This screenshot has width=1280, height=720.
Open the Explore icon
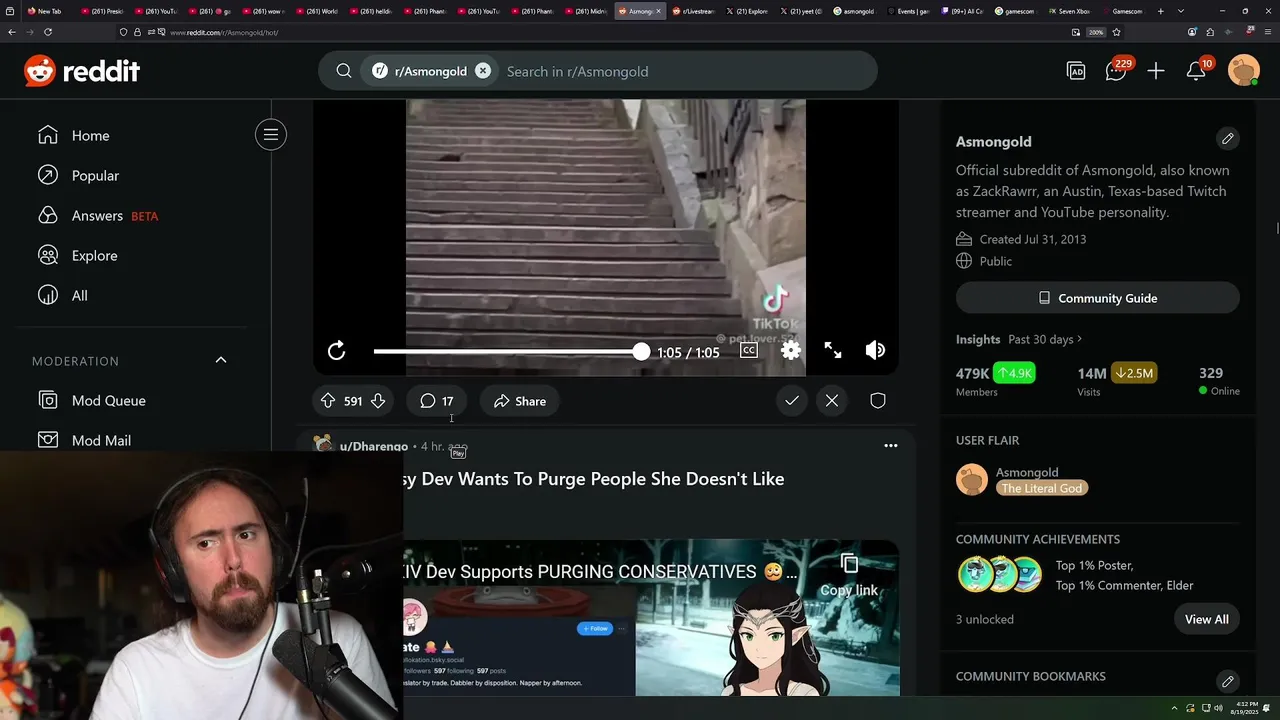[x=48, y=255]
